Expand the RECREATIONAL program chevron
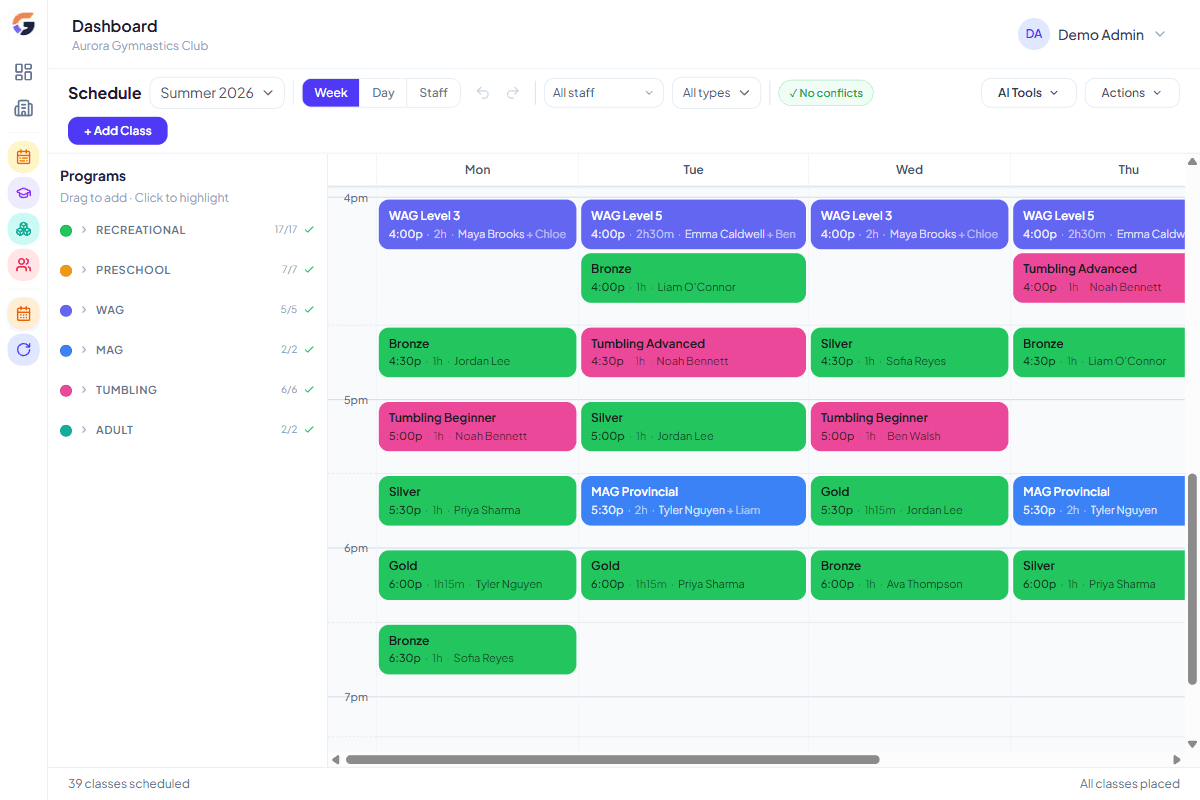The image size is (1200, 800). [x=84, y=230]
